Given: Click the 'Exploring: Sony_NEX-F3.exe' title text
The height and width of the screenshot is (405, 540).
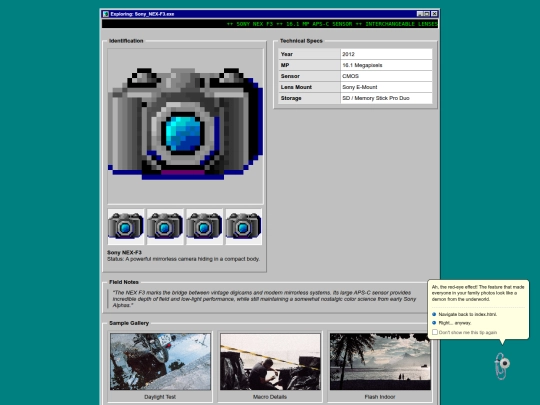Looking at the screenshot, I should point(142,14).
